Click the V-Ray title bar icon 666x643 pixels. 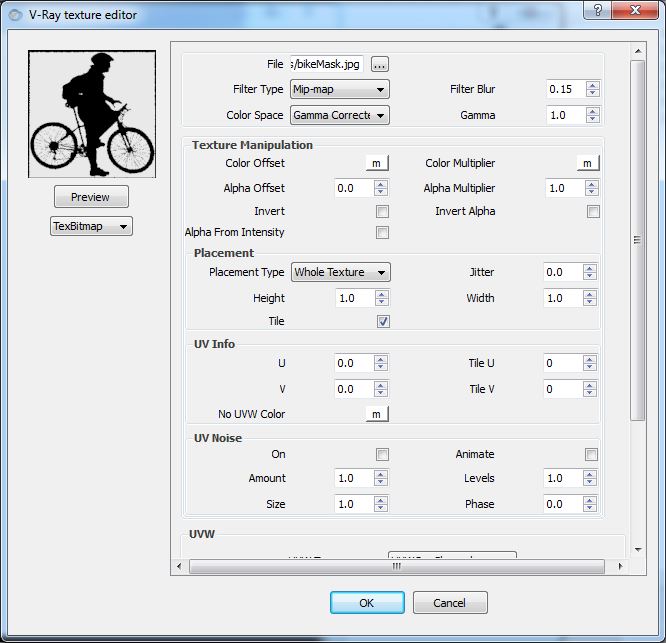[x=15, y=15]
